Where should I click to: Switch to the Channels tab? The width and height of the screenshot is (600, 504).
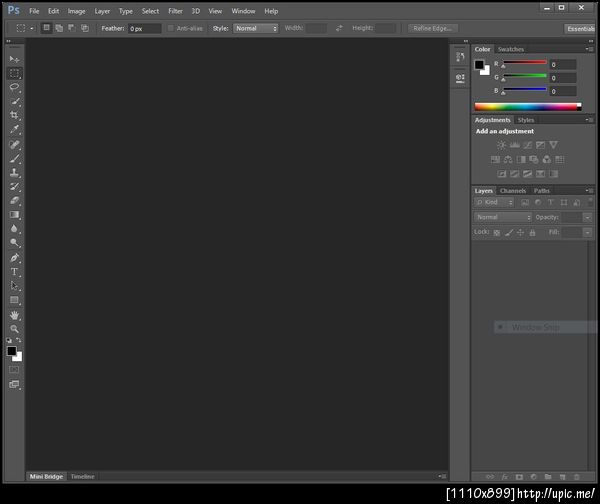point(513,191)
